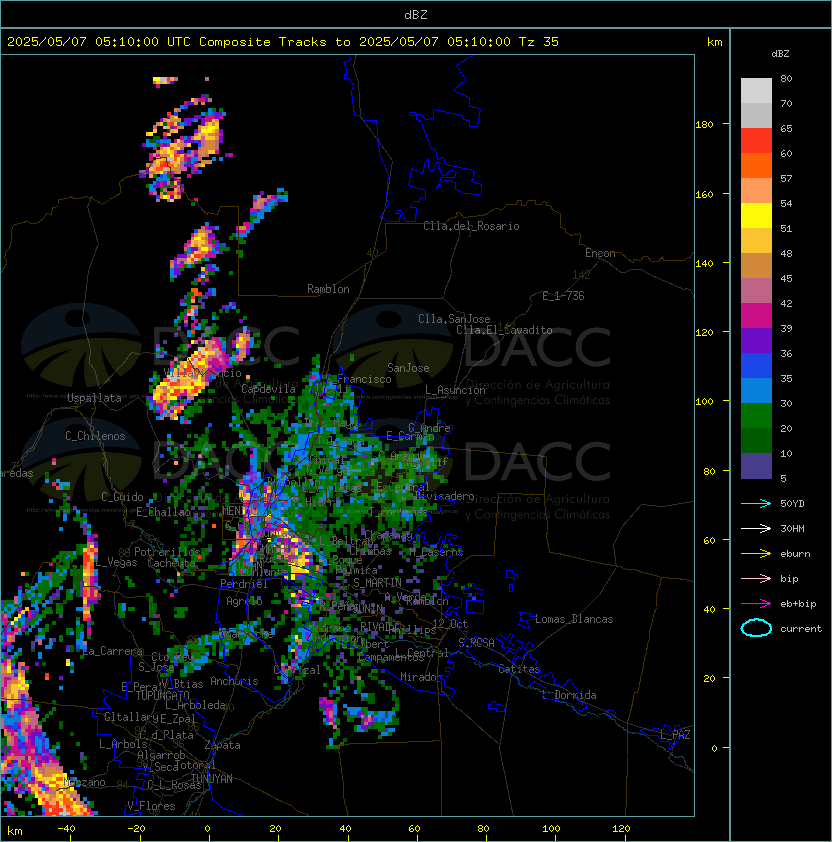Viewport: 832px width, 842px height.
Task: Click the Catitas place label
Action: [519, 669]
